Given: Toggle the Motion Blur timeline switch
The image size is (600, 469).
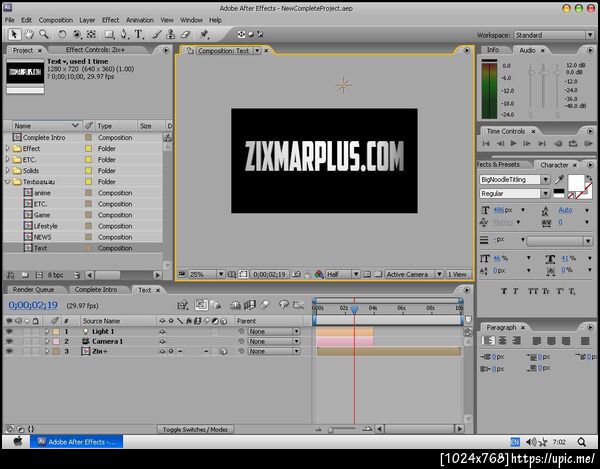Looking at the screenshot, I should coord(264,305).
